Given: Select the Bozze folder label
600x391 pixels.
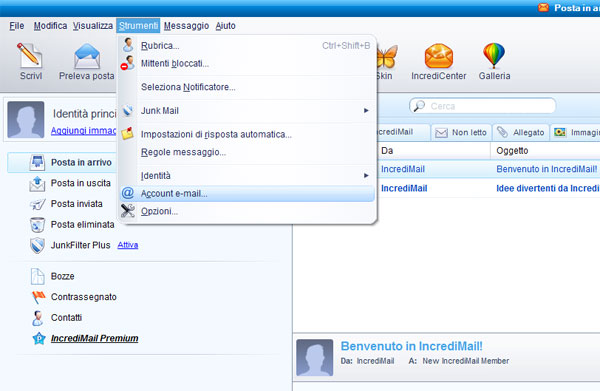Looking at the screenshot, I should (62, 276).
